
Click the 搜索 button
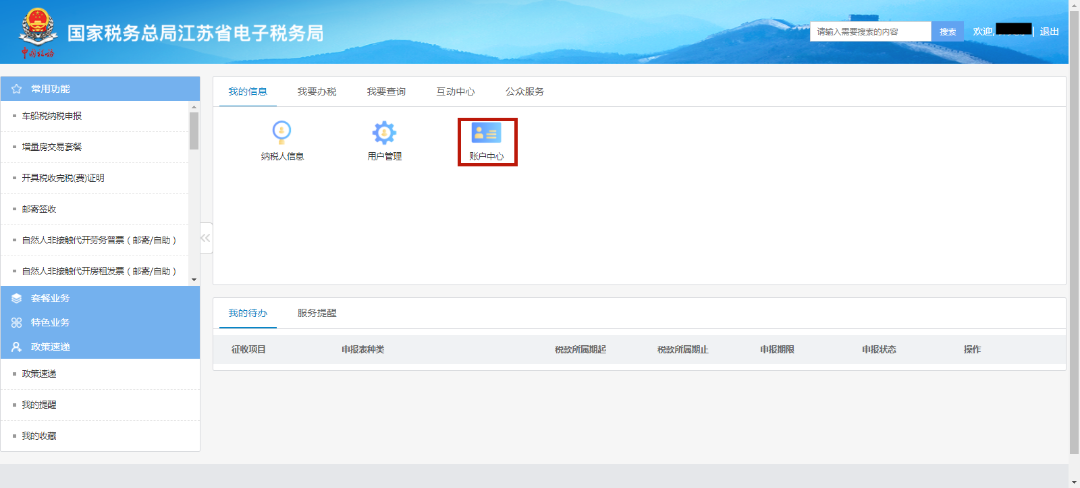point(948,32)
